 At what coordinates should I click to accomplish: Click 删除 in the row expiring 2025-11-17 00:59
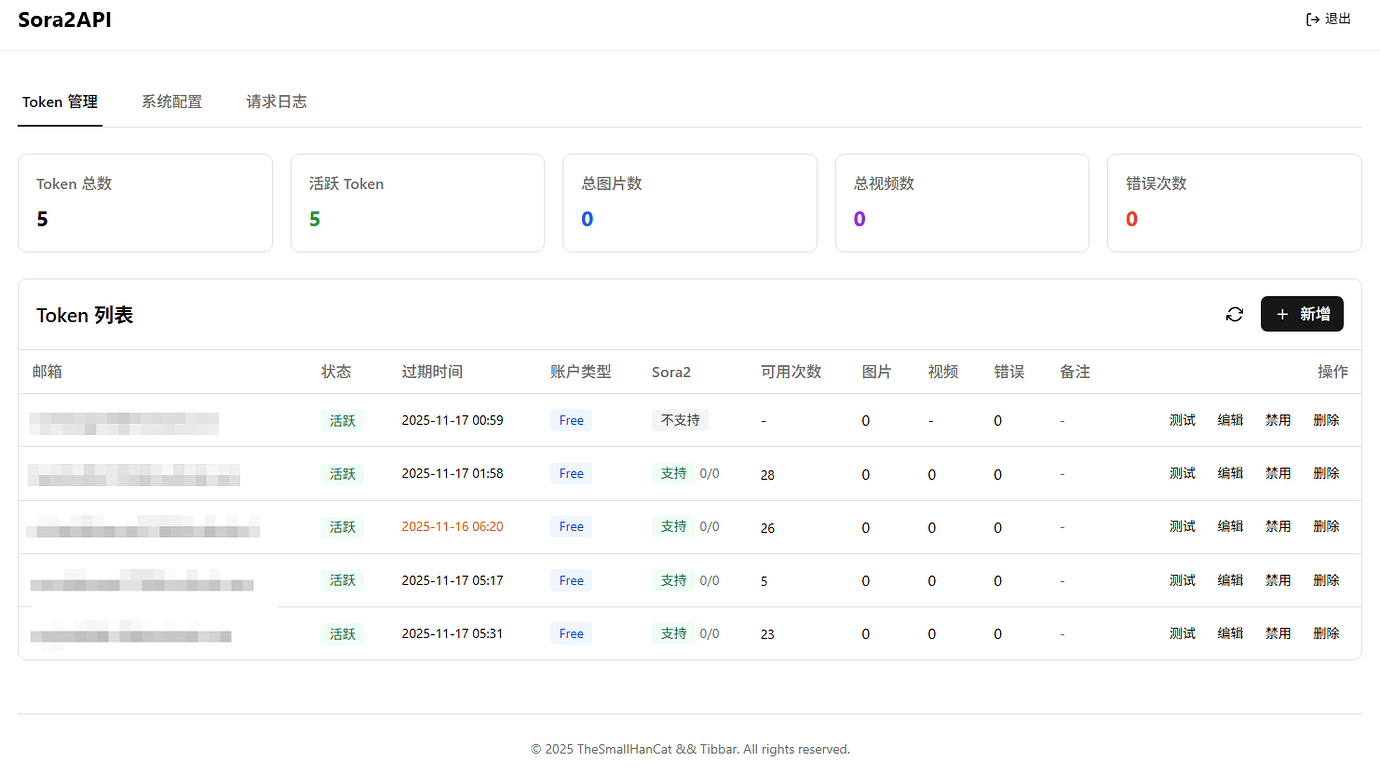click(1326, 420)
